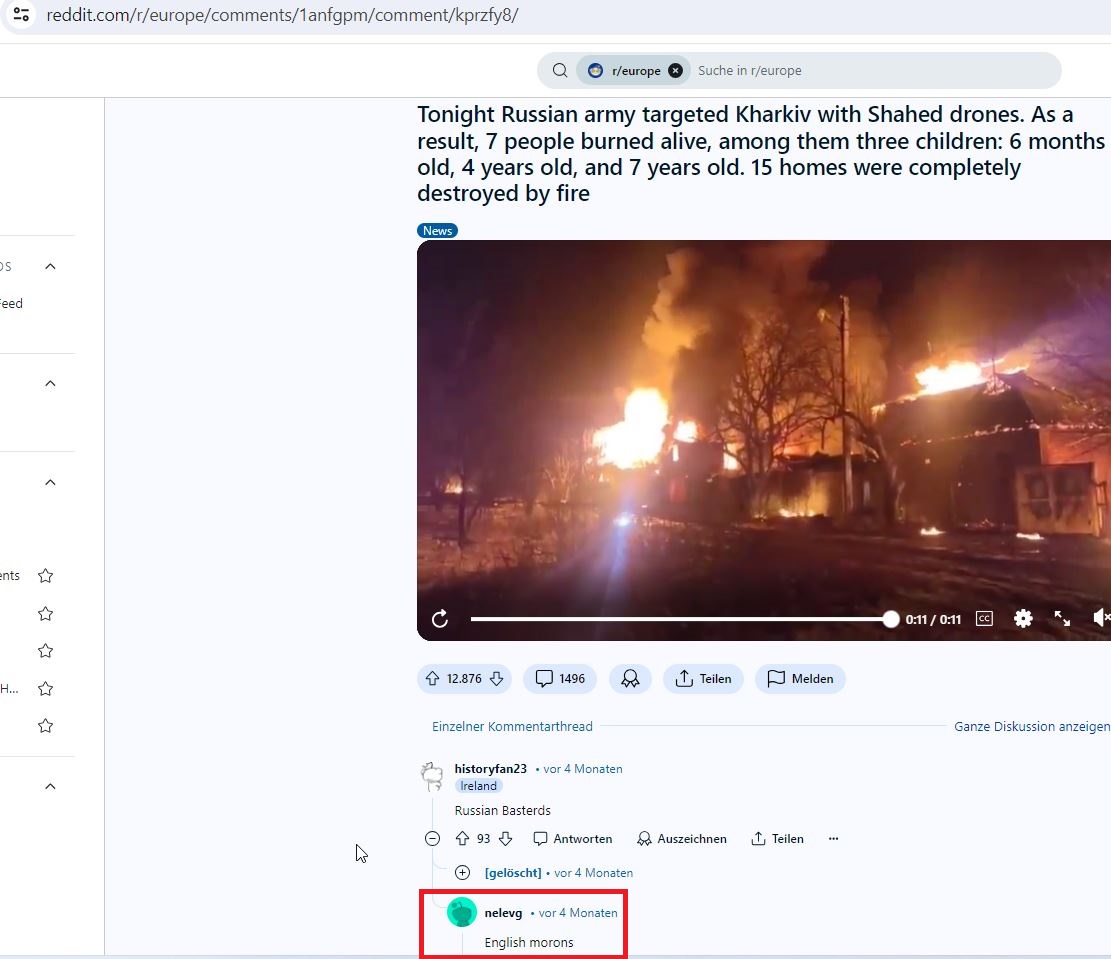Open video settings gear
The width and height of the screenshot is (1111, 959).
1023,619
